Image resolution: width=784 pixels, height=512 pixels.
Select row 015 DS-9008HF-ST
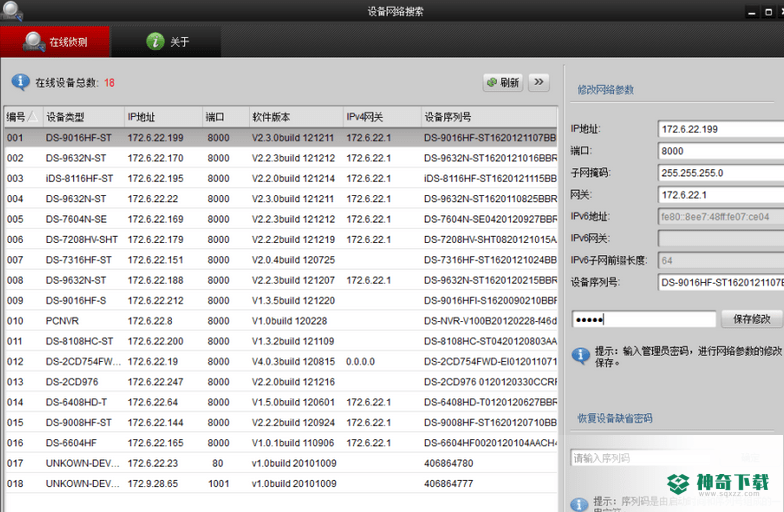tap(281, 422)
